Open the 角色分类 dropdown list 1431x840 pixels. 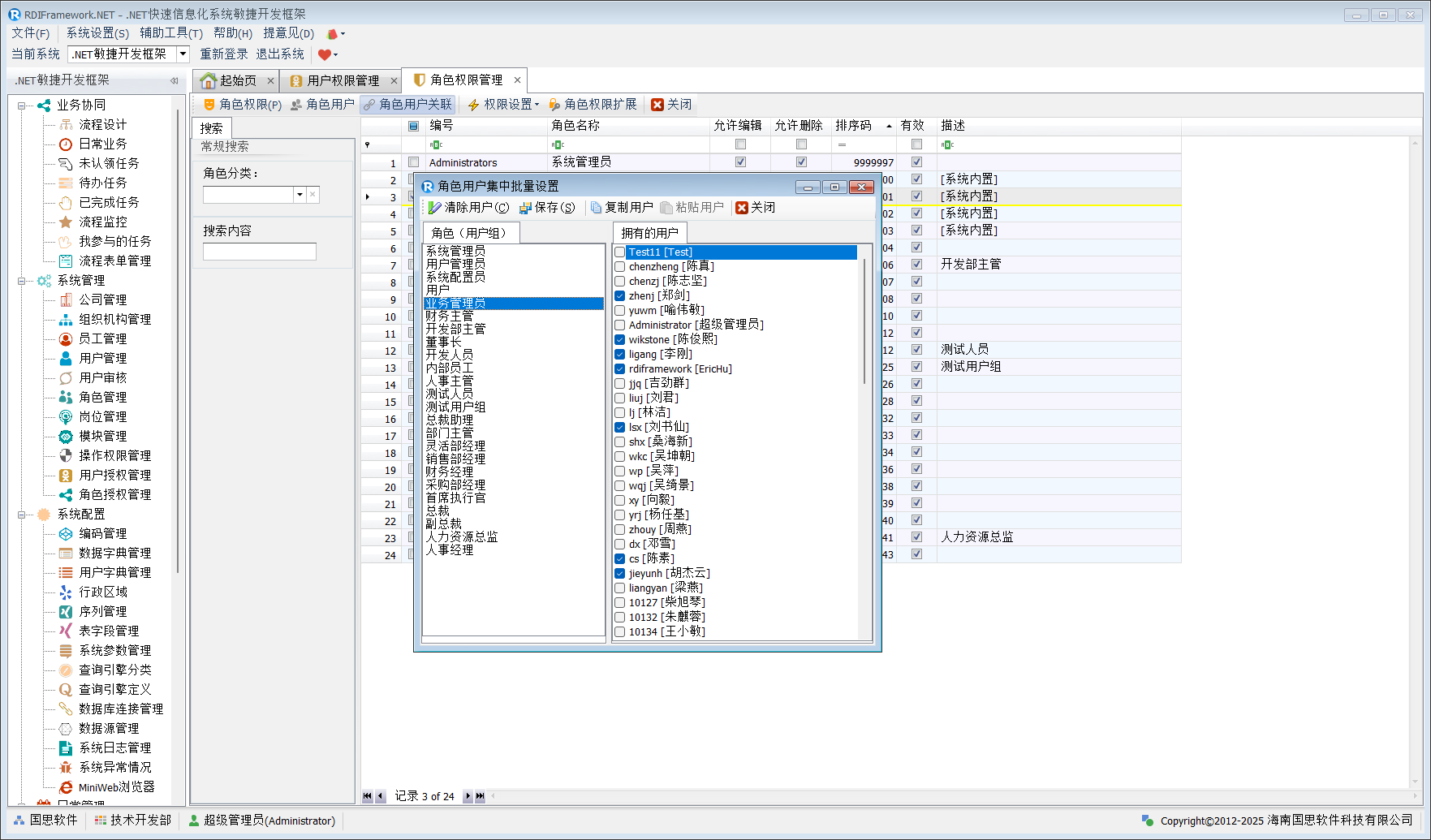pos(300,195)
